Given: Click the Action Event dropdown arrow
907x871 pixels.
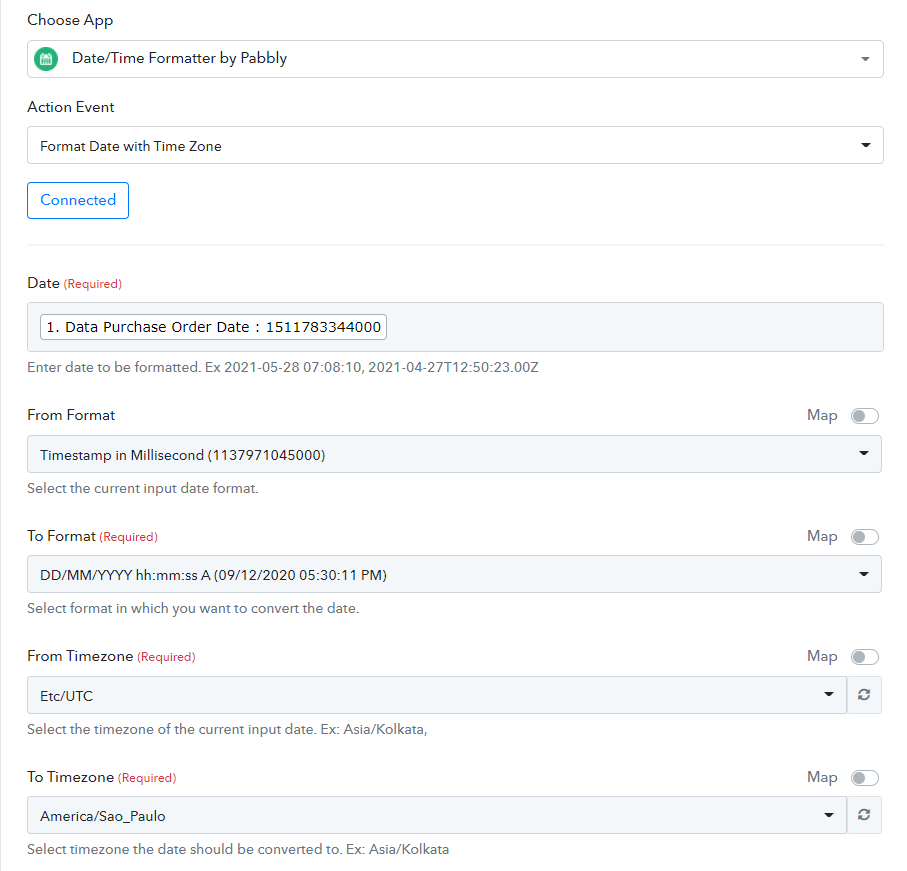Looking at the screenshot, I should click(865, 146).
